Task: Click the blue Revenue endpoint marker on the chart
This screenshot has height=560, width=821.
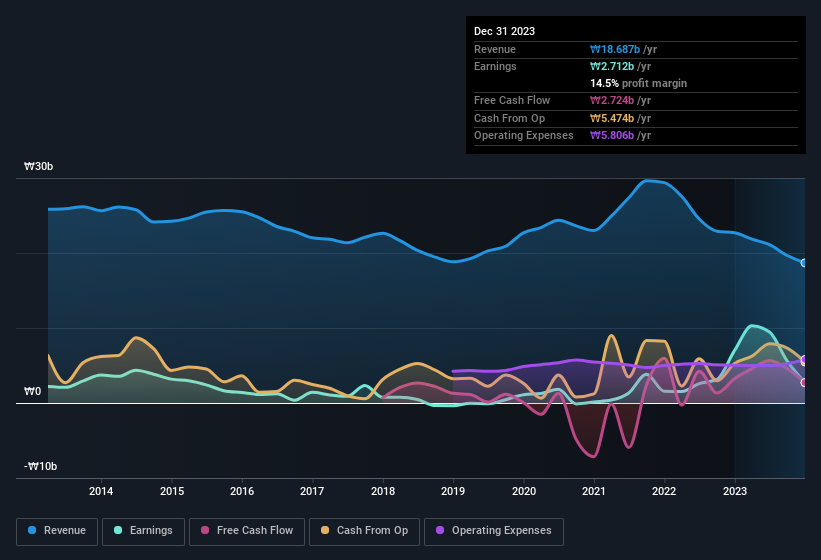Action: tap(804, 263)
